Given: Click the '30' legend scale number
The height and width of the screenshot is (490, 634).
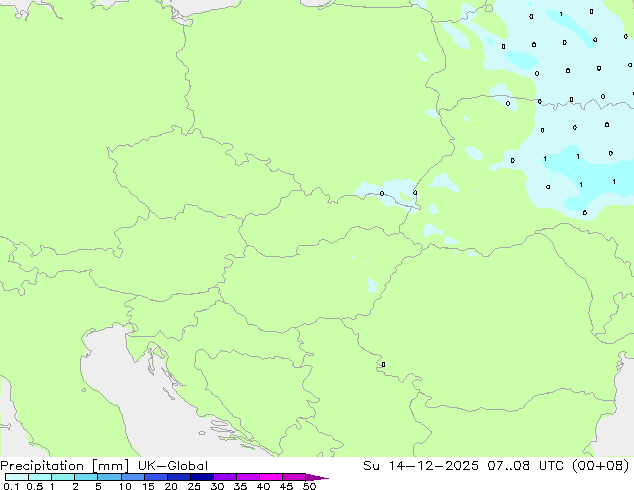Looking at the screenshot, I should (x=217, y=486).
